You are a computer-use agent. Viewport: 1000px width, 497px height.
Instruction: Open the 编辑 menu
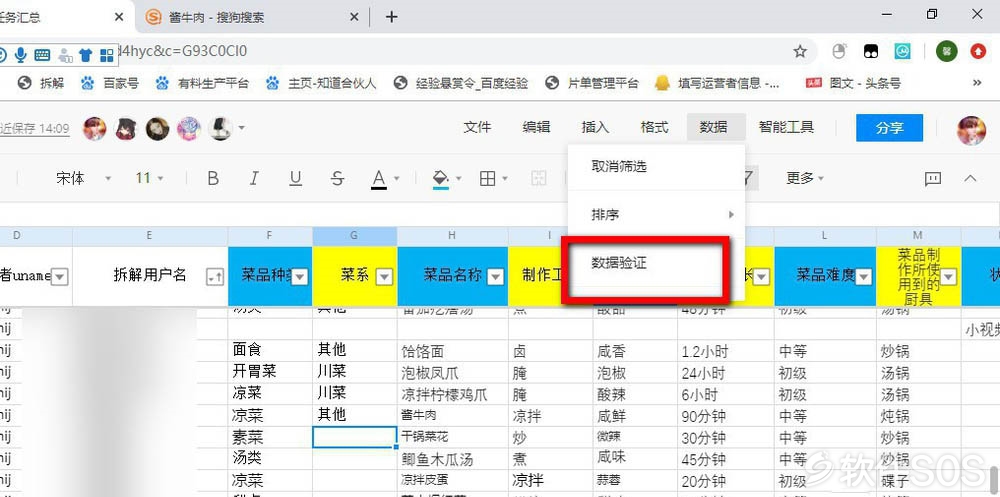536,128
